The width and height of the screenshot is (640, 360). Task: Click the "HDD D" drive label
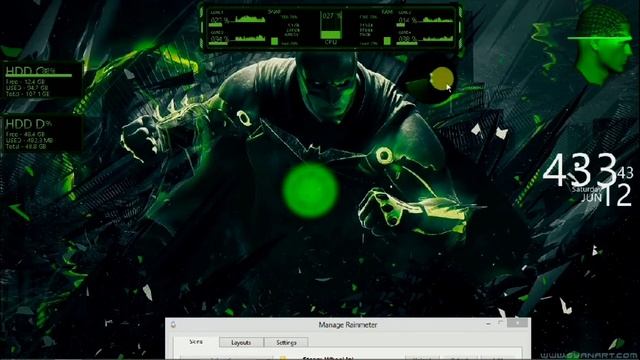[25, 124]
